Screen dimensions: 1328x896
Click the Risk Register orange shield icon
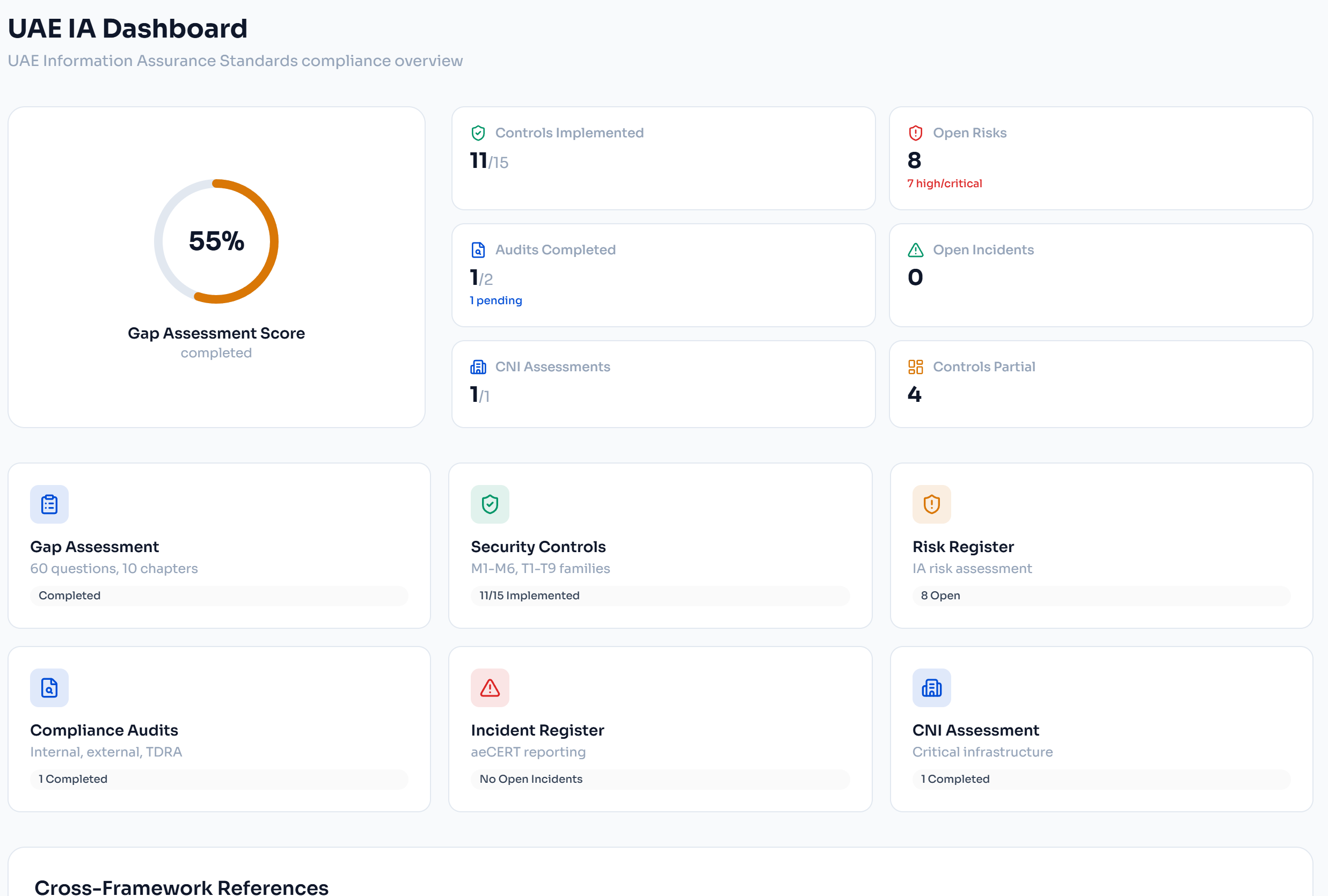point(931,504)
